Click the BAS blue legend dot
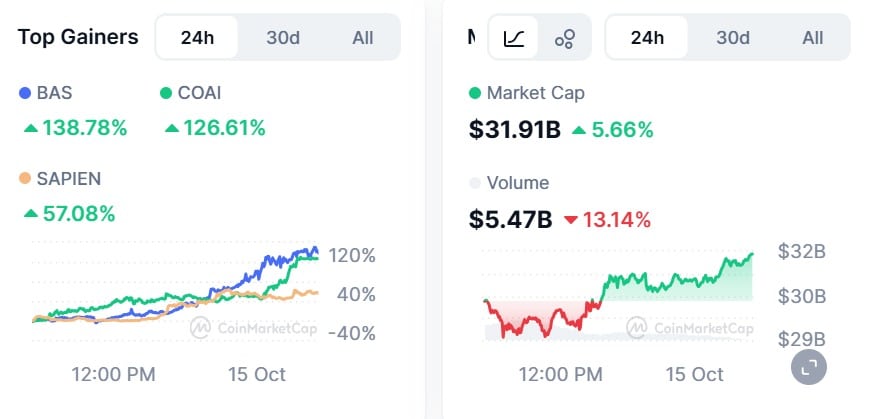Screen dimensions: 870x419 tap(25, 93)
